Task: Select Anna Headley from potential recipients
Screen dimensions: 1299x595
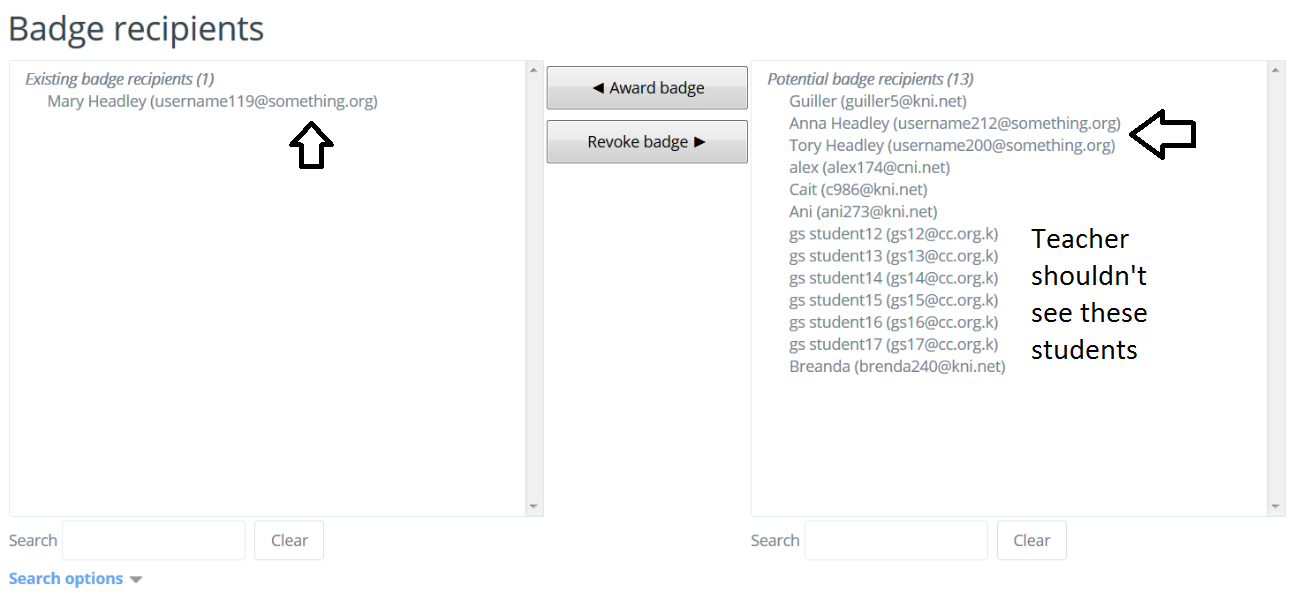Action: click(x=955, y=123)
